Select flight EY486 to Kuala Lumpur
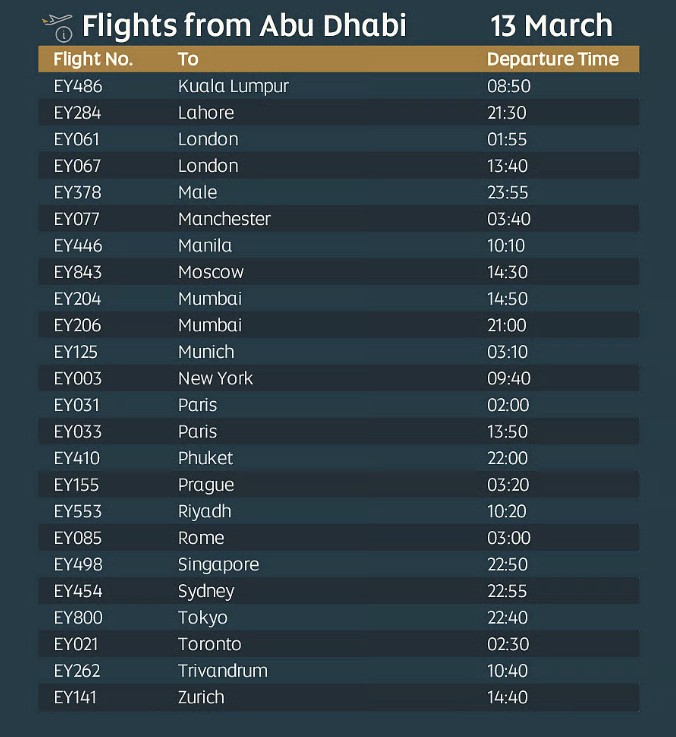This screenshot has width=676, height=737. pyautogui.click(x=338, y=86)
